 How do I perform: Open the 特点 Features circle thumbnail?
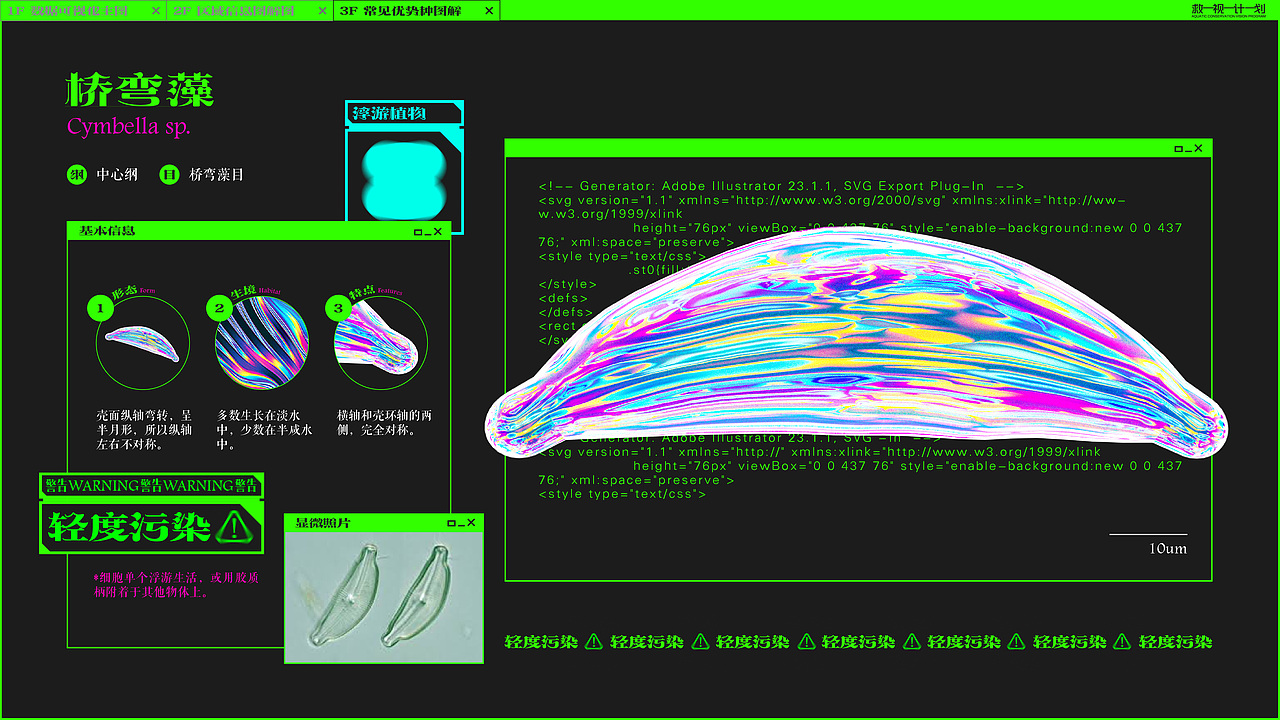pyautogui.click(x=381, y=343)
